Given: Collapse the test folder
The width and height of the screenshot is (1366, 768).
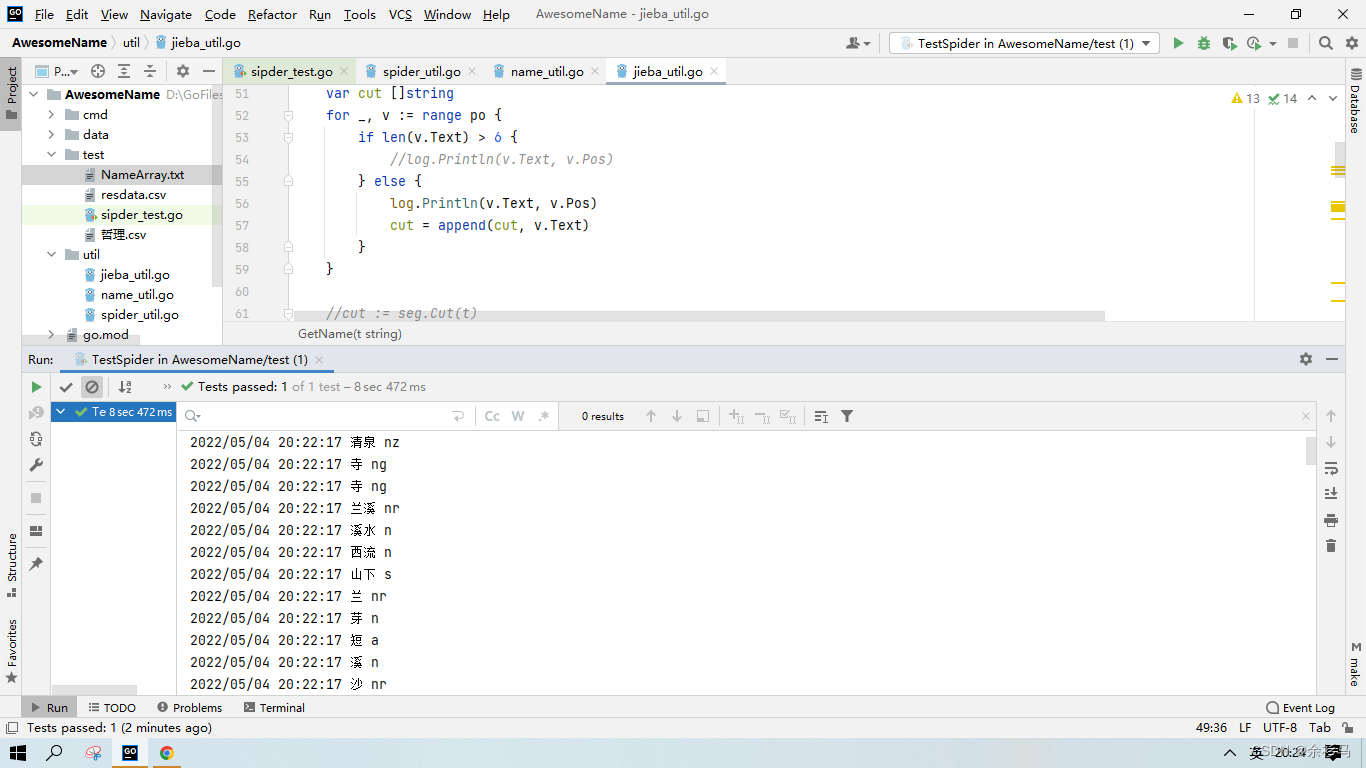Looking at the screenshot, I should coord(52,155).
